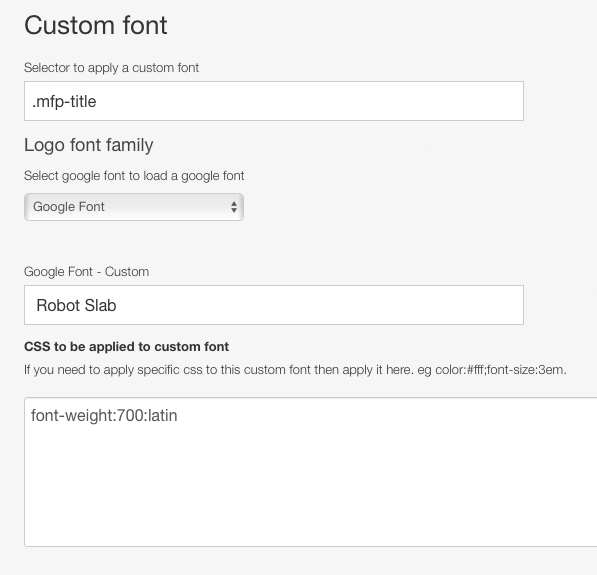Click blank space after .mfp-title in selector field
597x575 pixels.
coord(309,101)
